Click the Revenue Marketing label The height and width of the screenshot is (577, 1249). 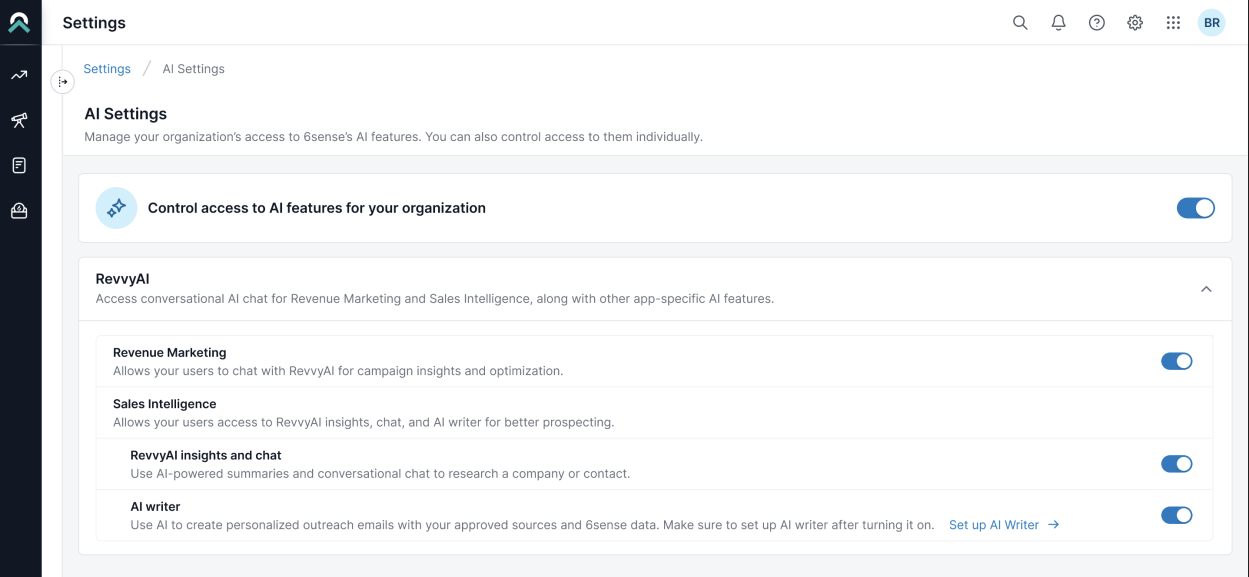[x=170, y=353]
